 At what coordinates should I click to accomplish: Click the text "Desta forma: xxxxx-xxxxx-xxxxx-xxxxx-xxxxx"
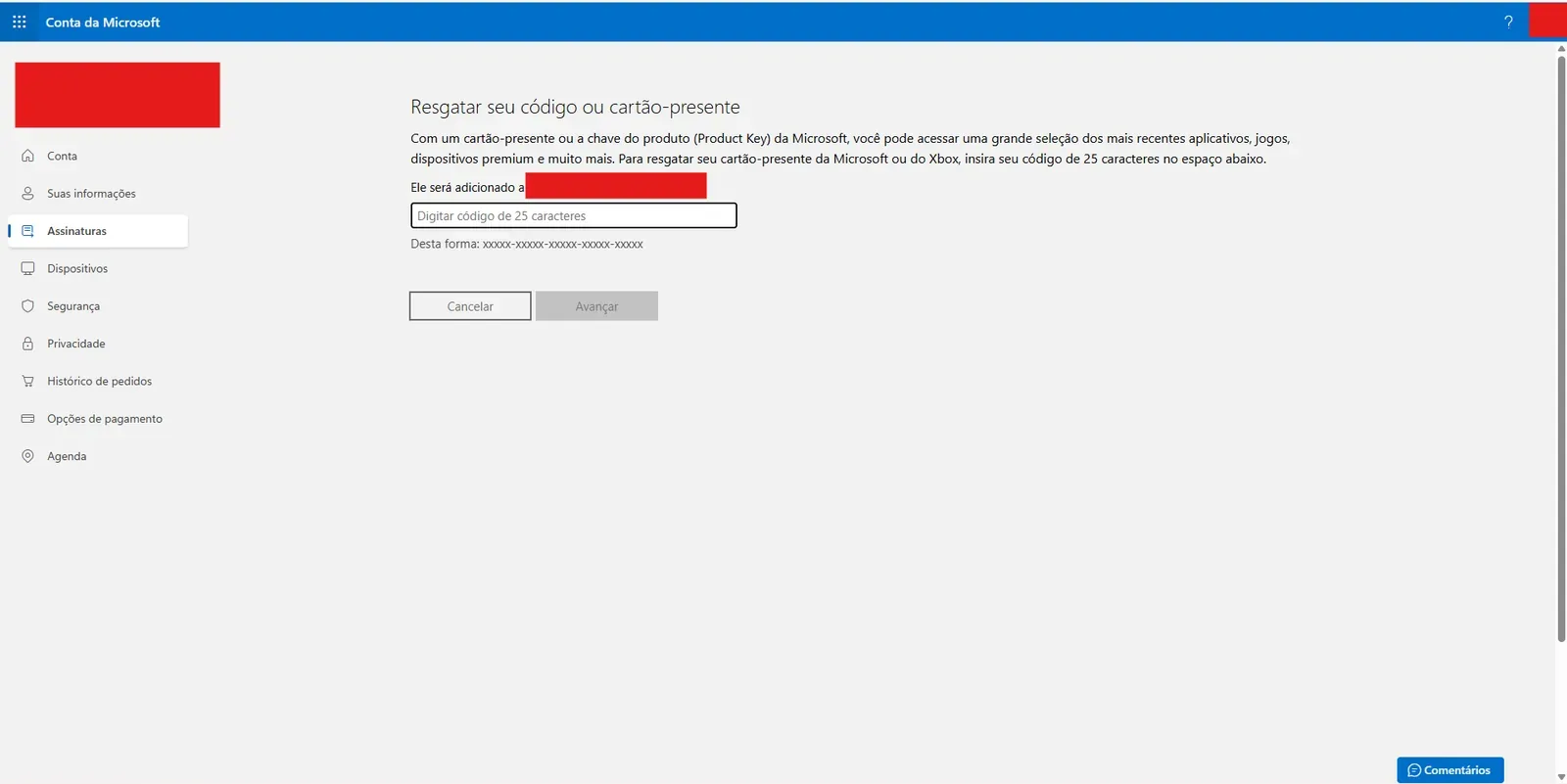pos(527,244)
